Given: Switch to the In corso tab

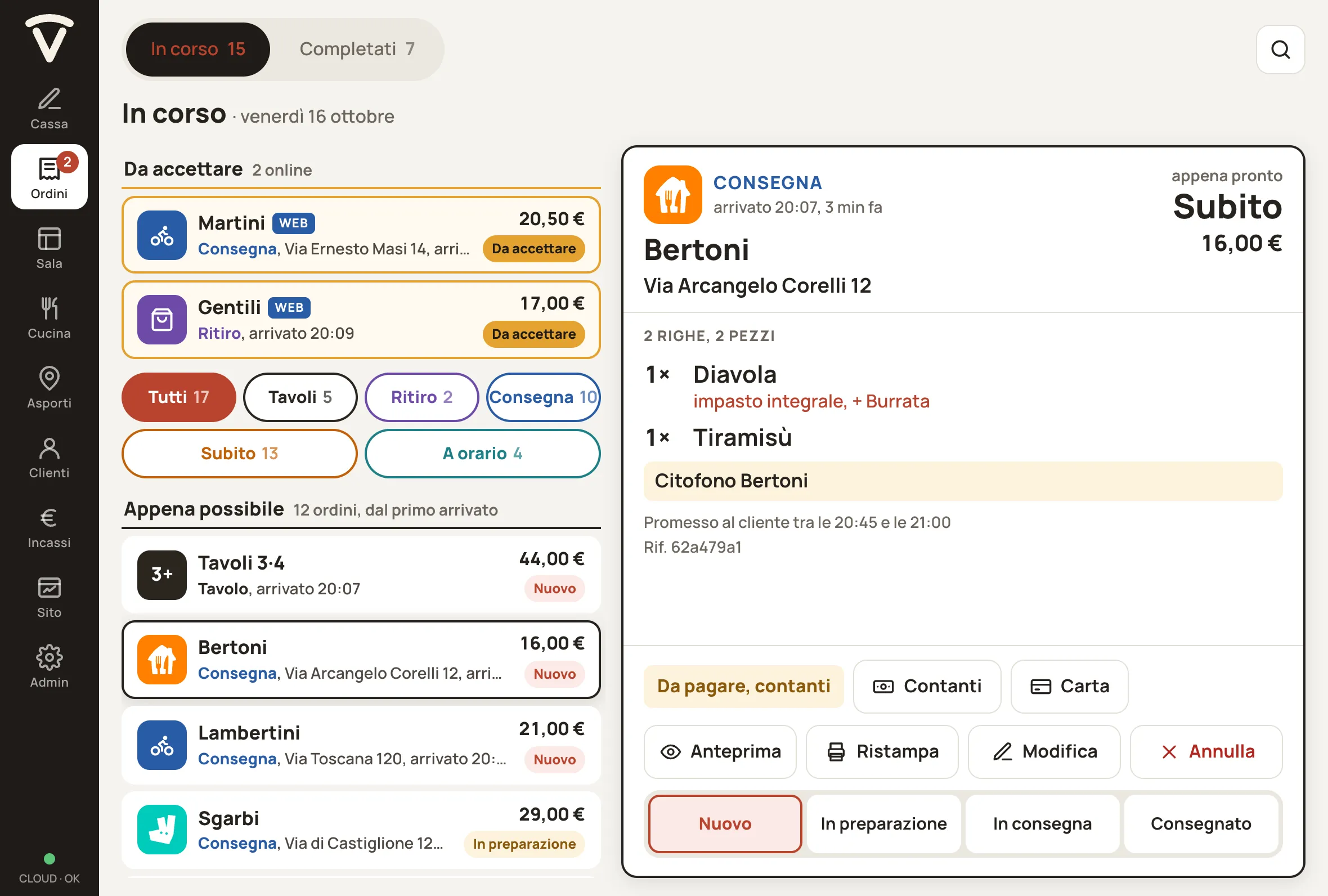Looking at the screenshot, I should (x=198, y=49).
